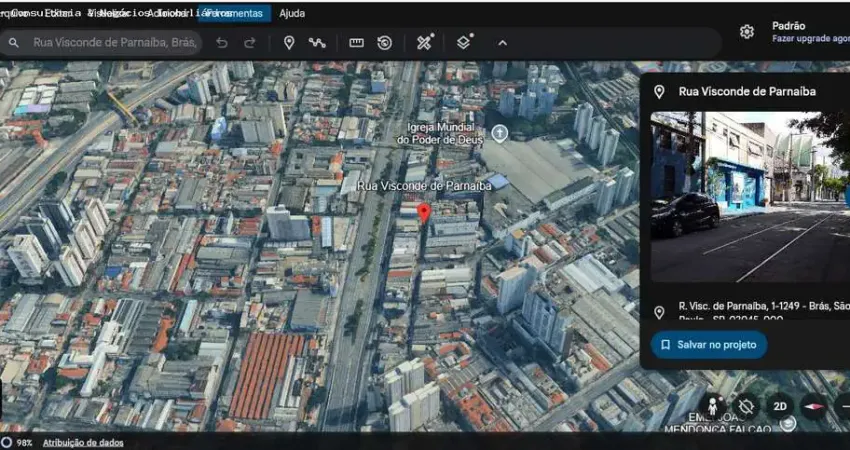Select the add placemark pin tool
850x450 pixels.
click(x=289, y=43)
